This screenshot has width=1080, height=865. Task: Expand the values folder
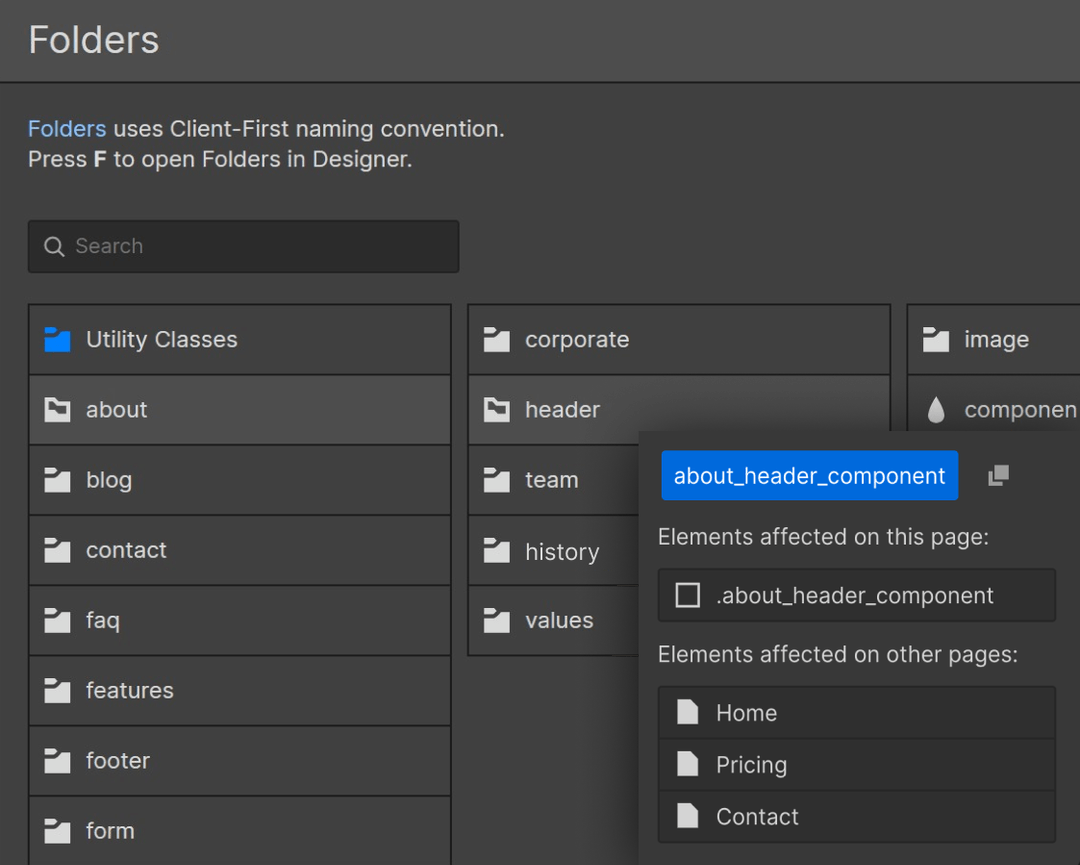coord(558,620)
